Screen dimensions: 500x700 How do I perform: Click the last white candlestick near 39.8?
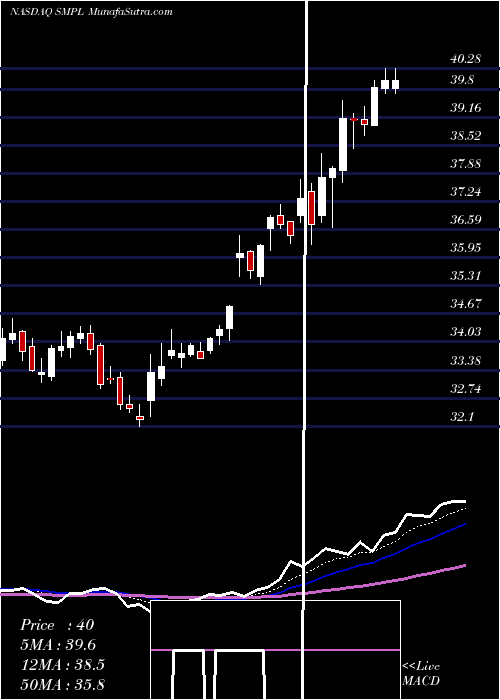tap(395, 81)
